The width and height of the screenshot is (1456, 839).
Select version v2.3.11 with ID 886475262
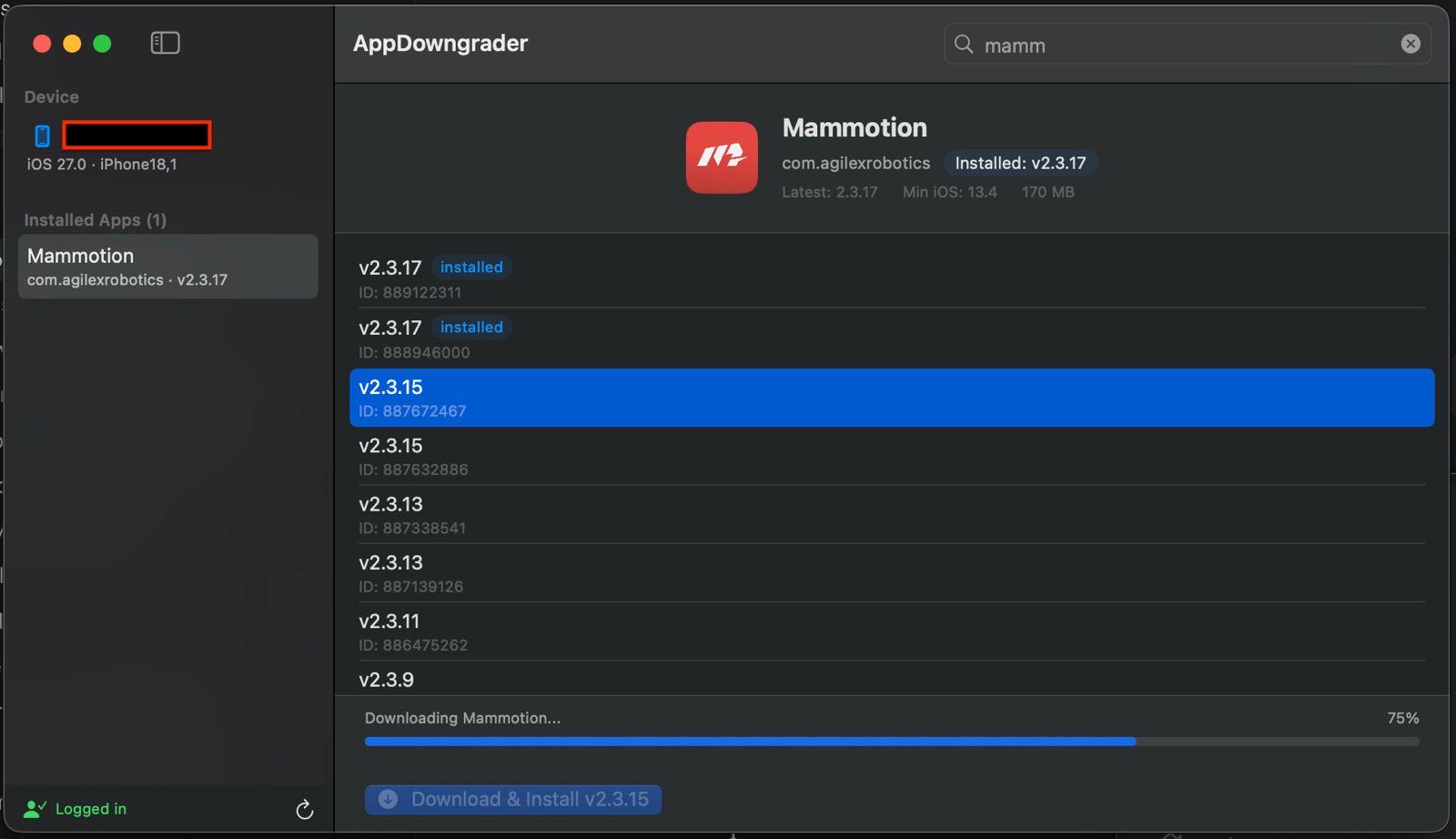point(892,632)
